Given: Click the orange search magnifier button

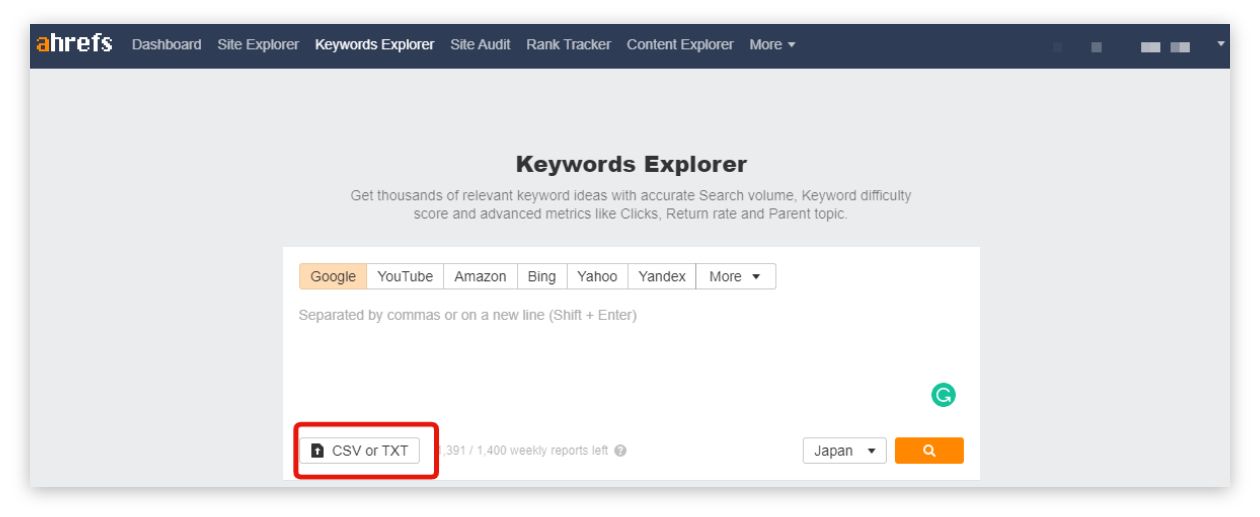Looking at the screenshot, I should tap(929, 451).
